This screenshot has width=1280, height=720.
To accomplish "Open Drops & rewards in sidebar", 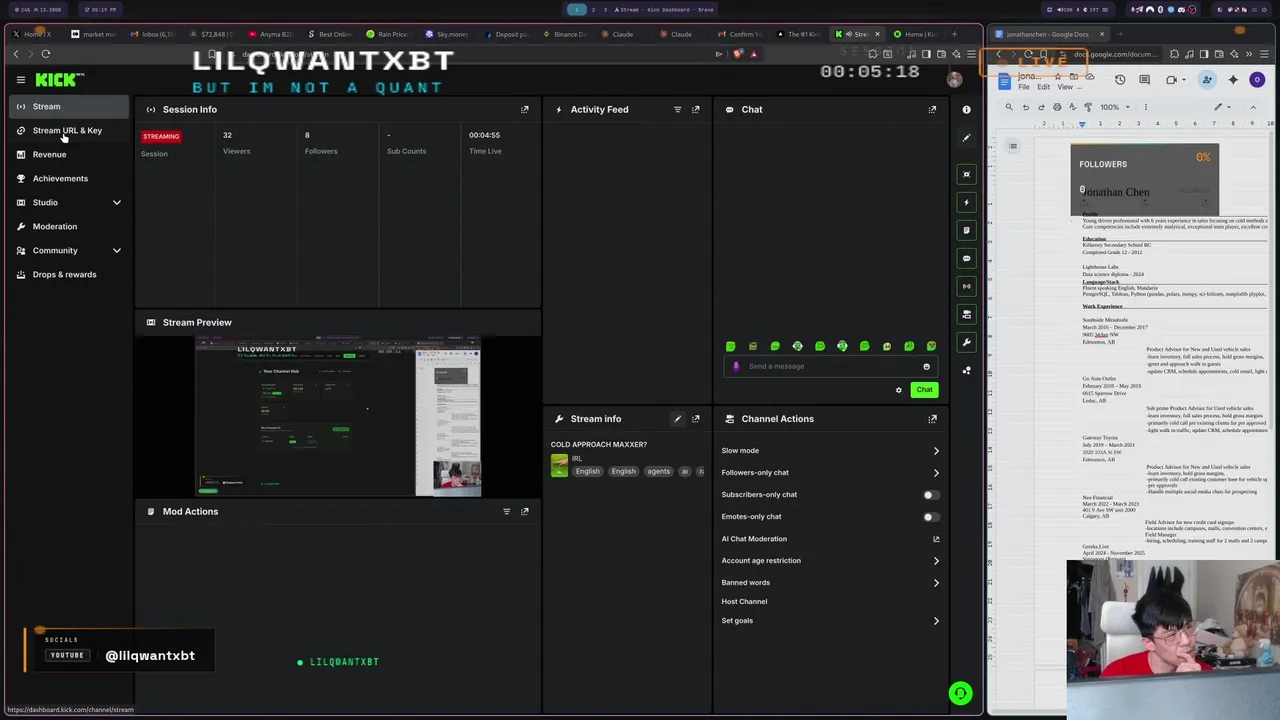I will [x=68, y=274].
